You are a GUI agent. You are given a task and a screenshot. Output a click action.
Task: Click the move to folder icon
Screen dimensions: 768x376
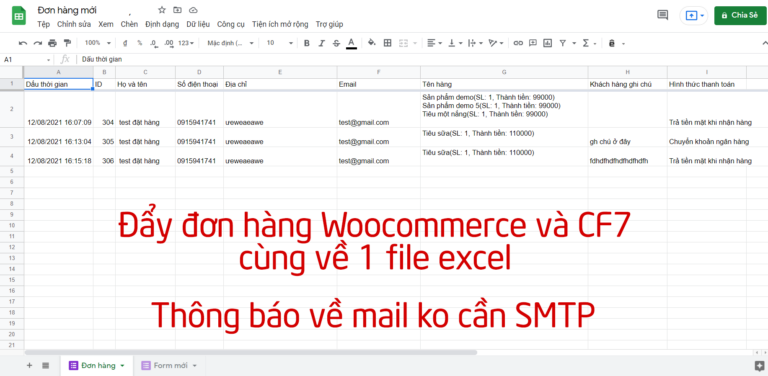pos(177,10)
